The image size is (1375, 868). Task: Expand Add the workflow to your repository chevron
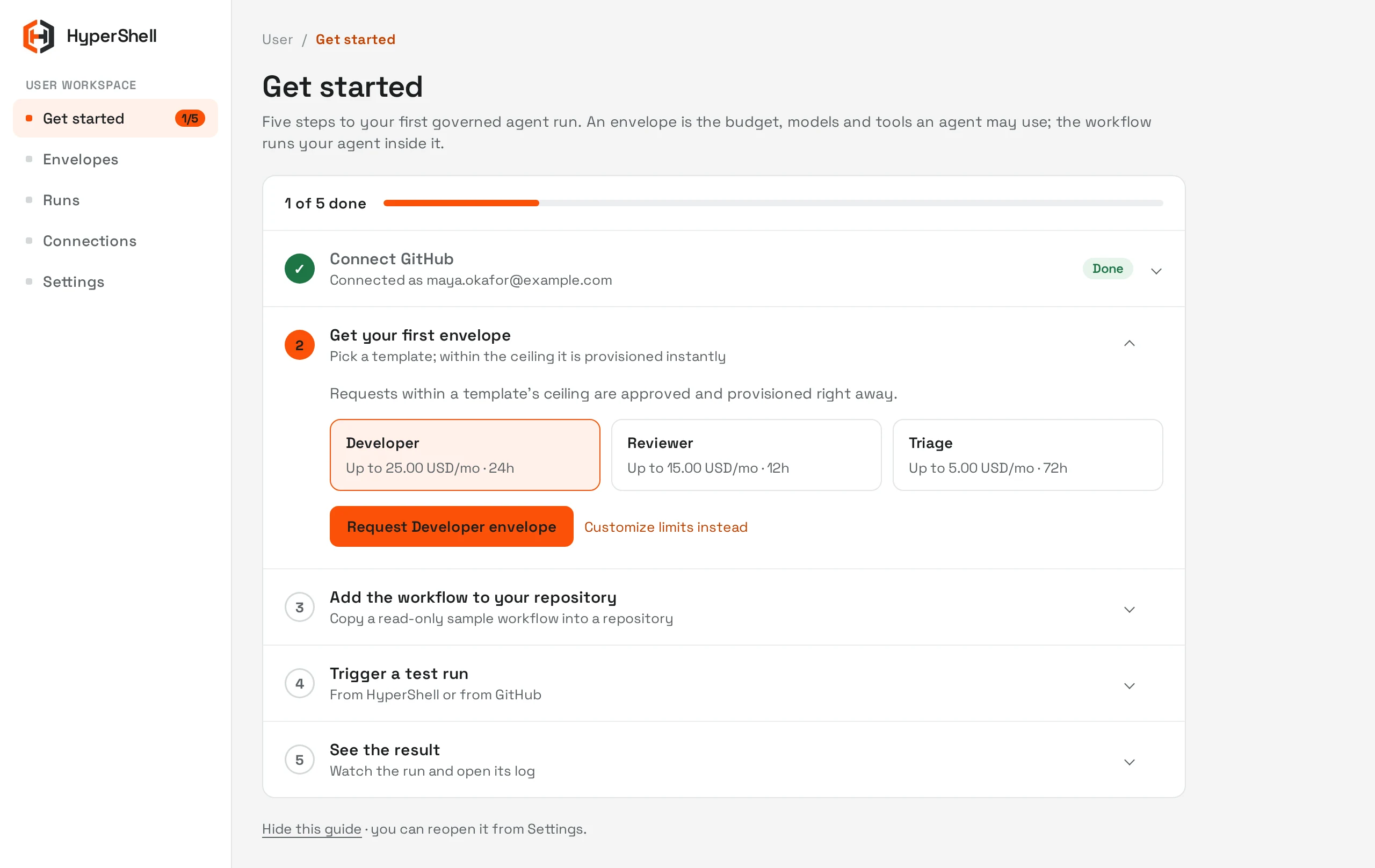coord(1130,610)
